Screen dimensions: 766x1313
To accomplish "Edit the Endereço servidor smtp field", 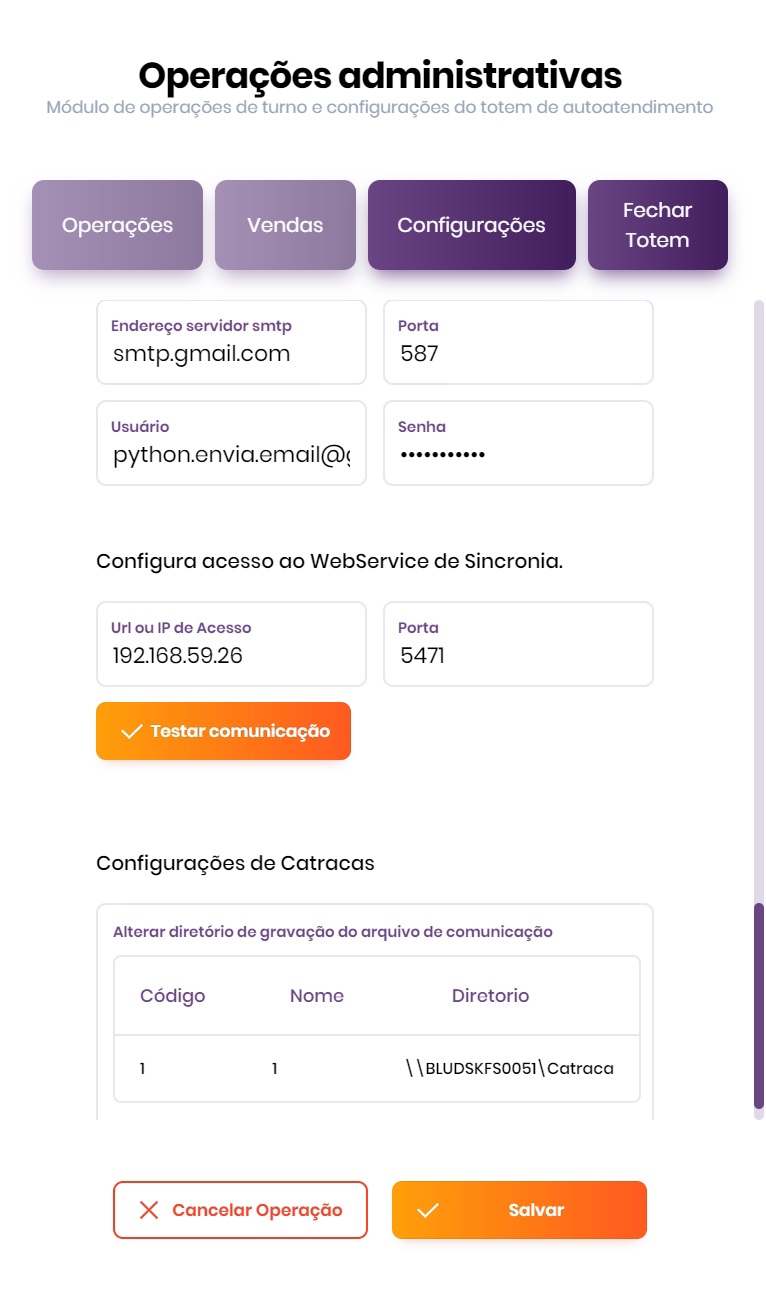I will (231, 353).
